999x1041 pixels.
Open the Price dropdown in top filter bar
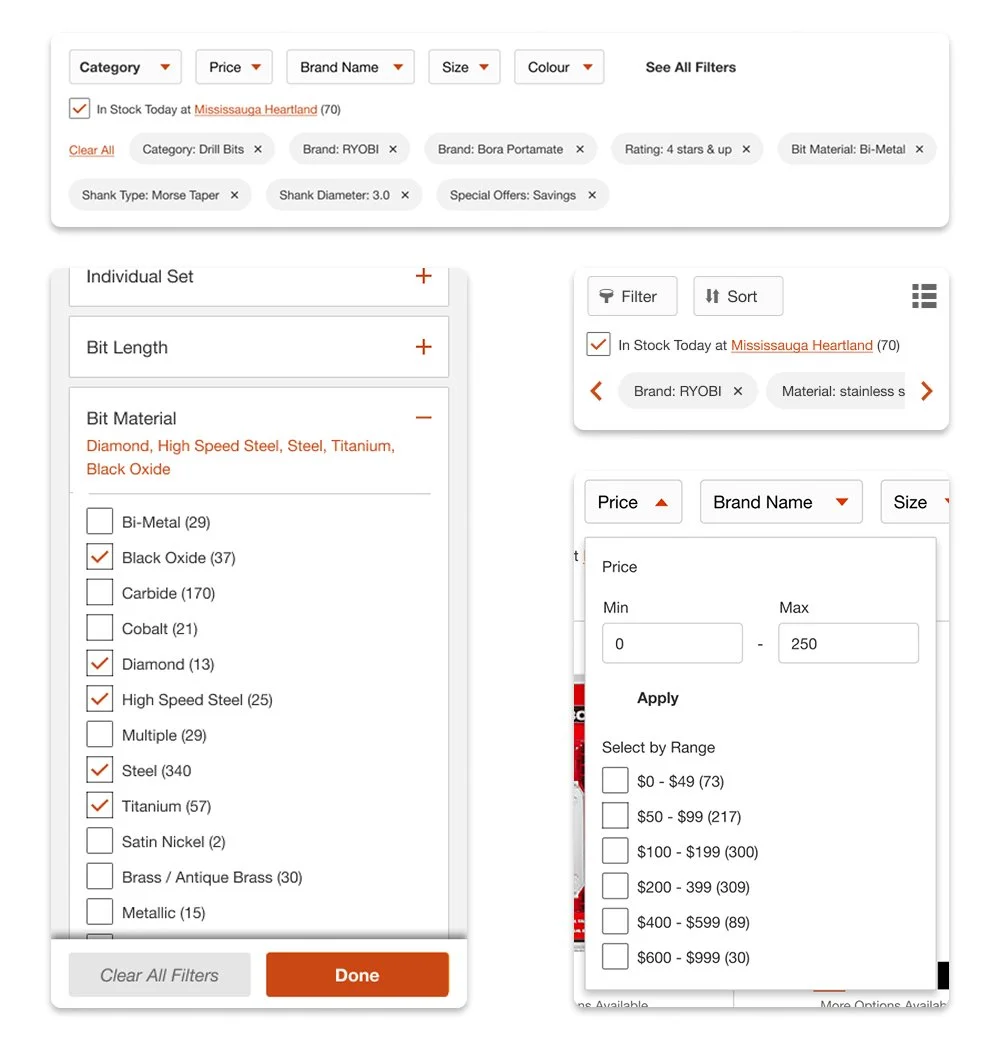(x=234, y=67)
